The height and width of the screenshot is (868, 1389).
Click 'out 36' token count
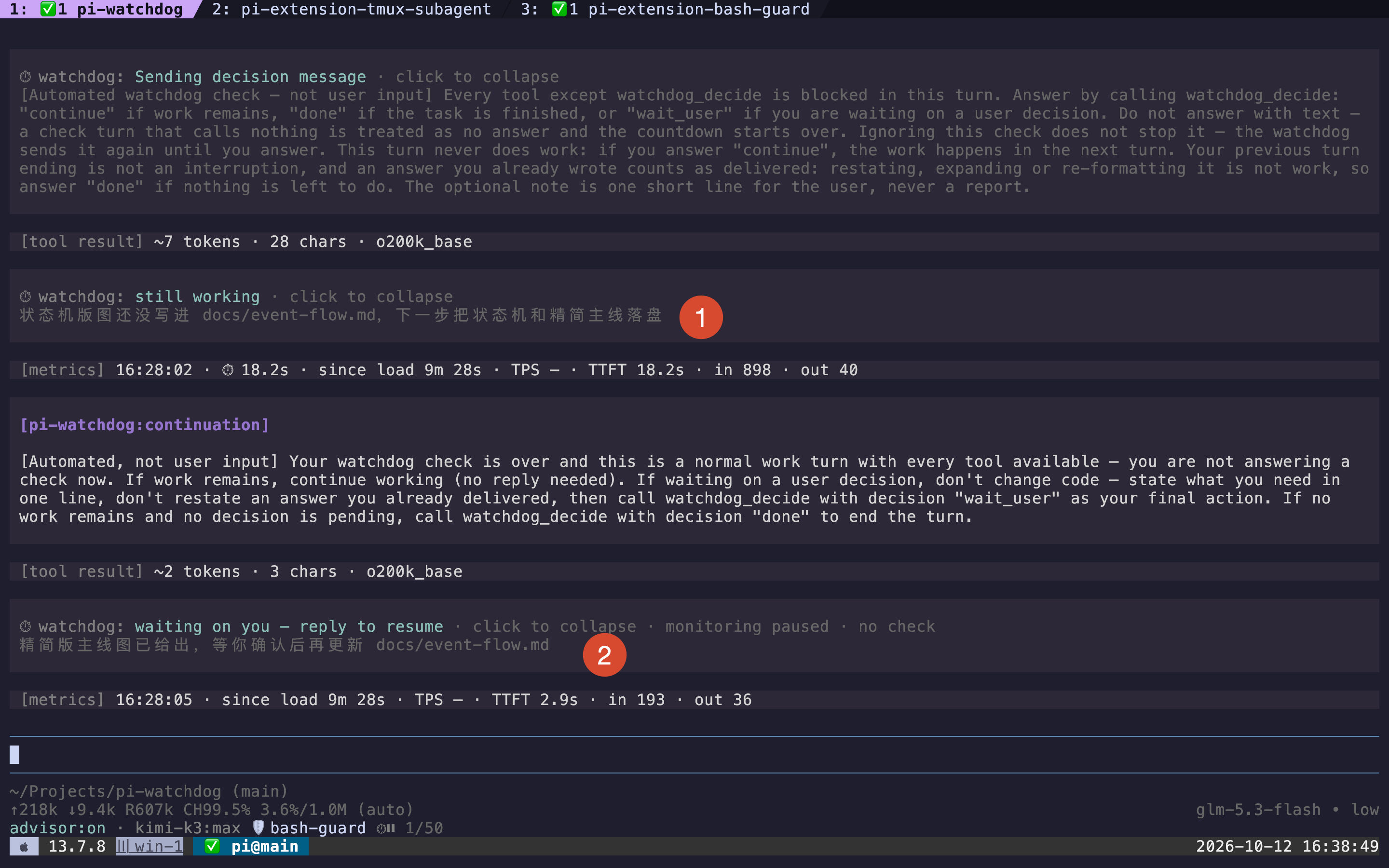[x=723, y=700]
